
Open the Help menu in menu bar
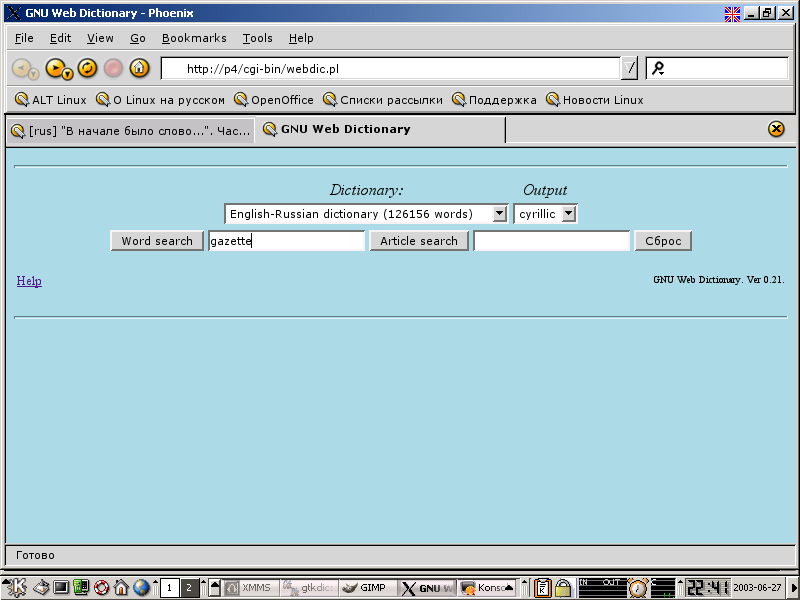(301, 38)
